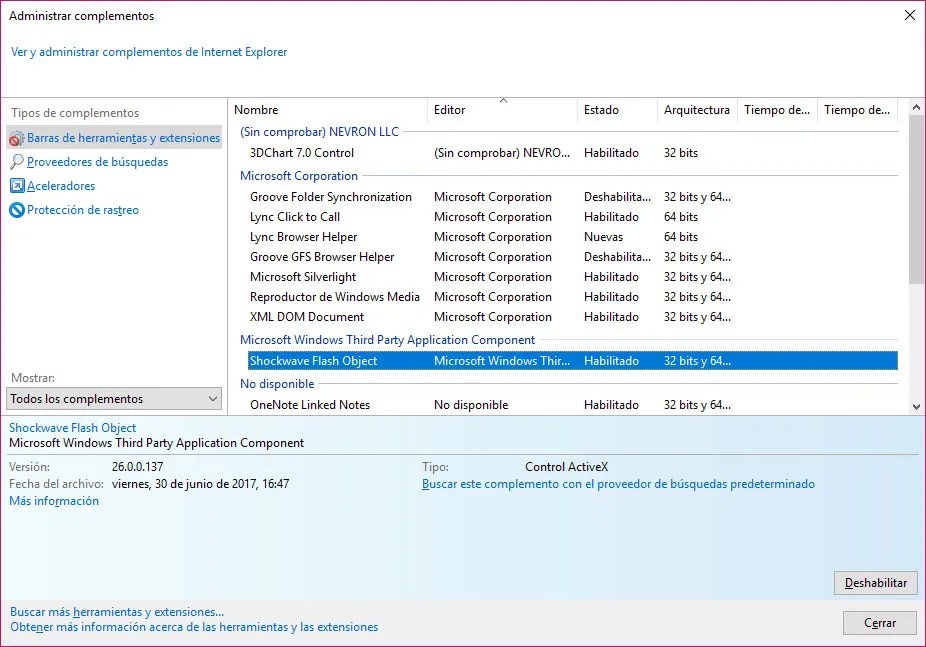This screenshot has width=926, height=647.
Task: Collapse the (Sin comprobar) NEVRON LLC group
Action: coord(319,132)
